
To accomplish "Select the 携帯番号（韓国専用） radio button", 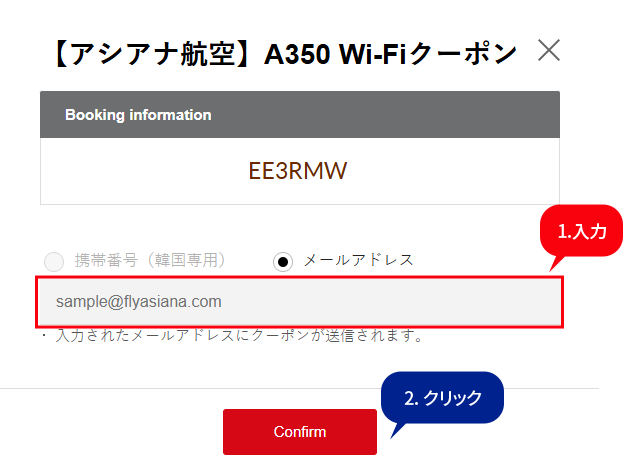I will point(55,262).
